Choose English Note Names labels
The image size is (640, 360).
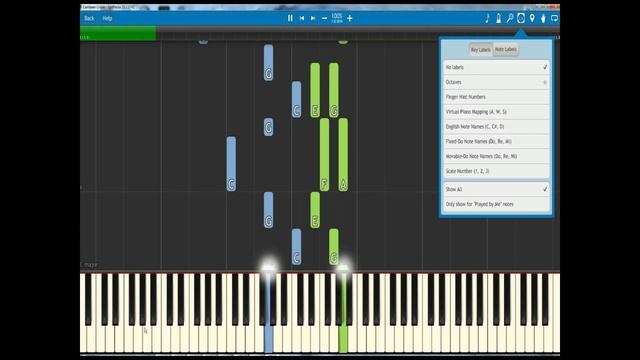coord(496,127)
